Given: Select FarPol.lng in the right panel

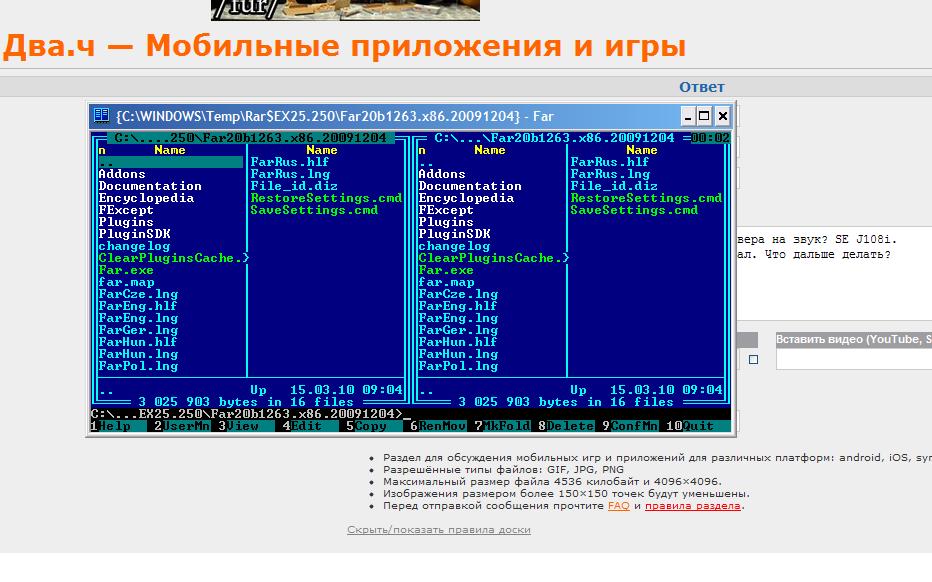Looking at the screenshot, I should click(458, 366).
